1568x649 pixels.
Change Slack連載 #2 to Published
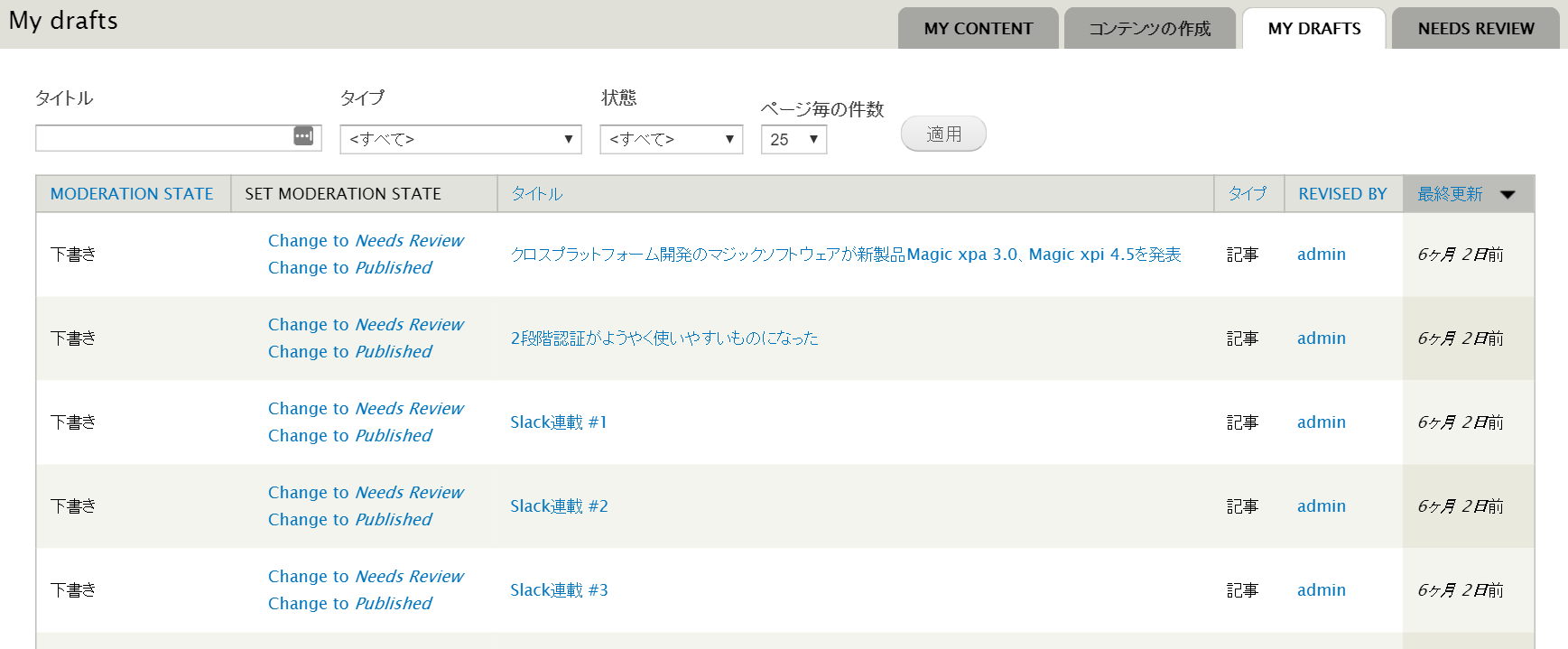point(350,520)
